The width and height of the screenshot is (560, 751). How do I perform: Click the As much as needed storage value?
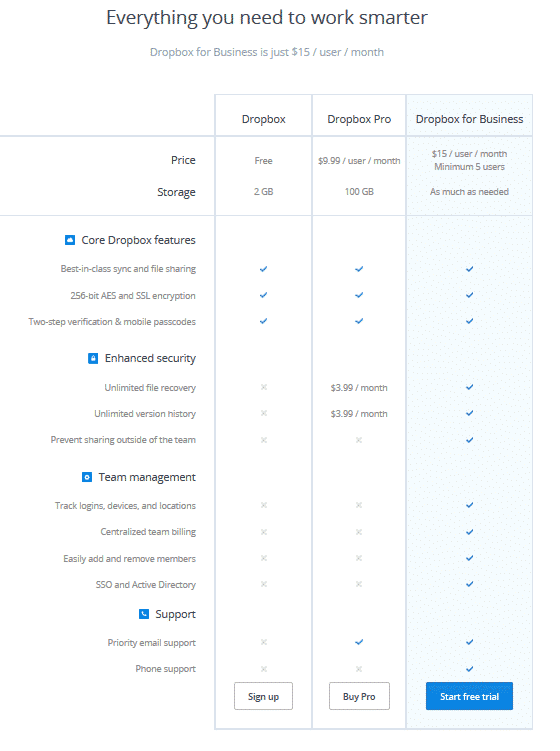click(469, 192)
